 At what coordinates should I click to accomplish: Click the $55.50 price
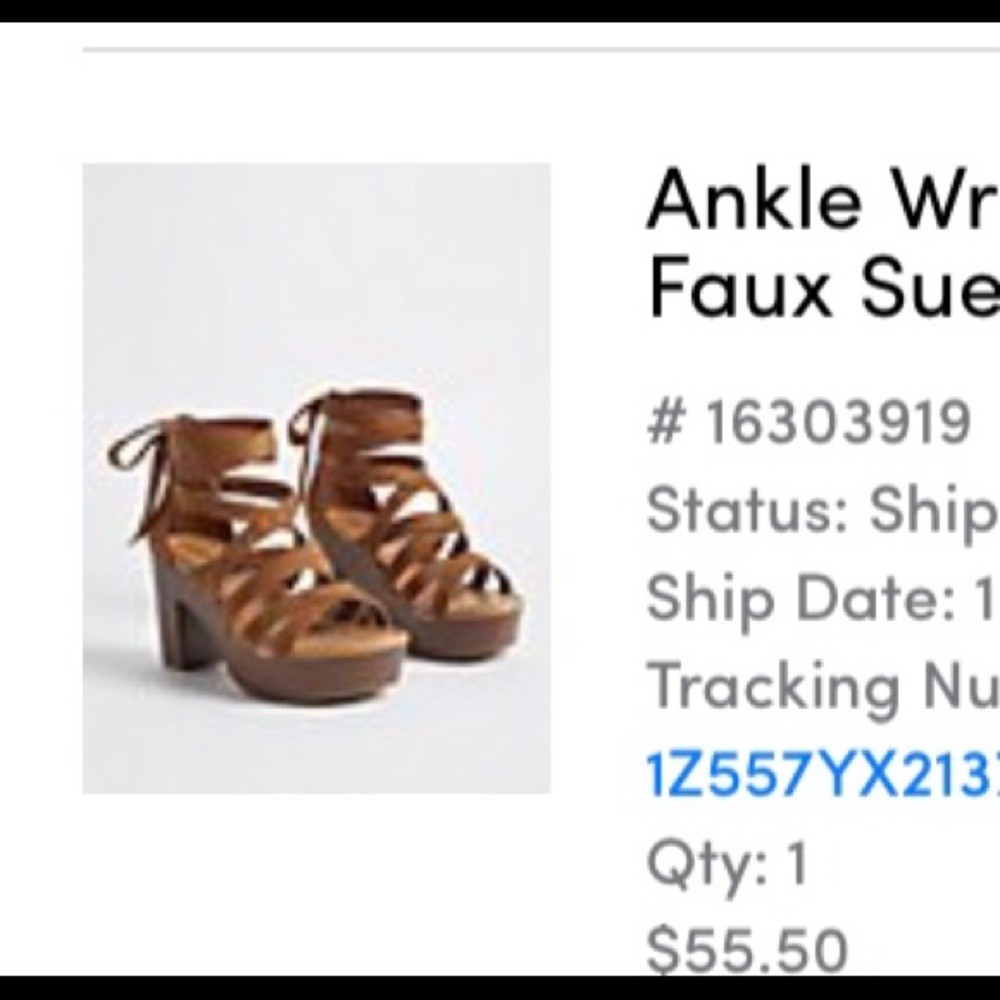[x=747, y=948]
